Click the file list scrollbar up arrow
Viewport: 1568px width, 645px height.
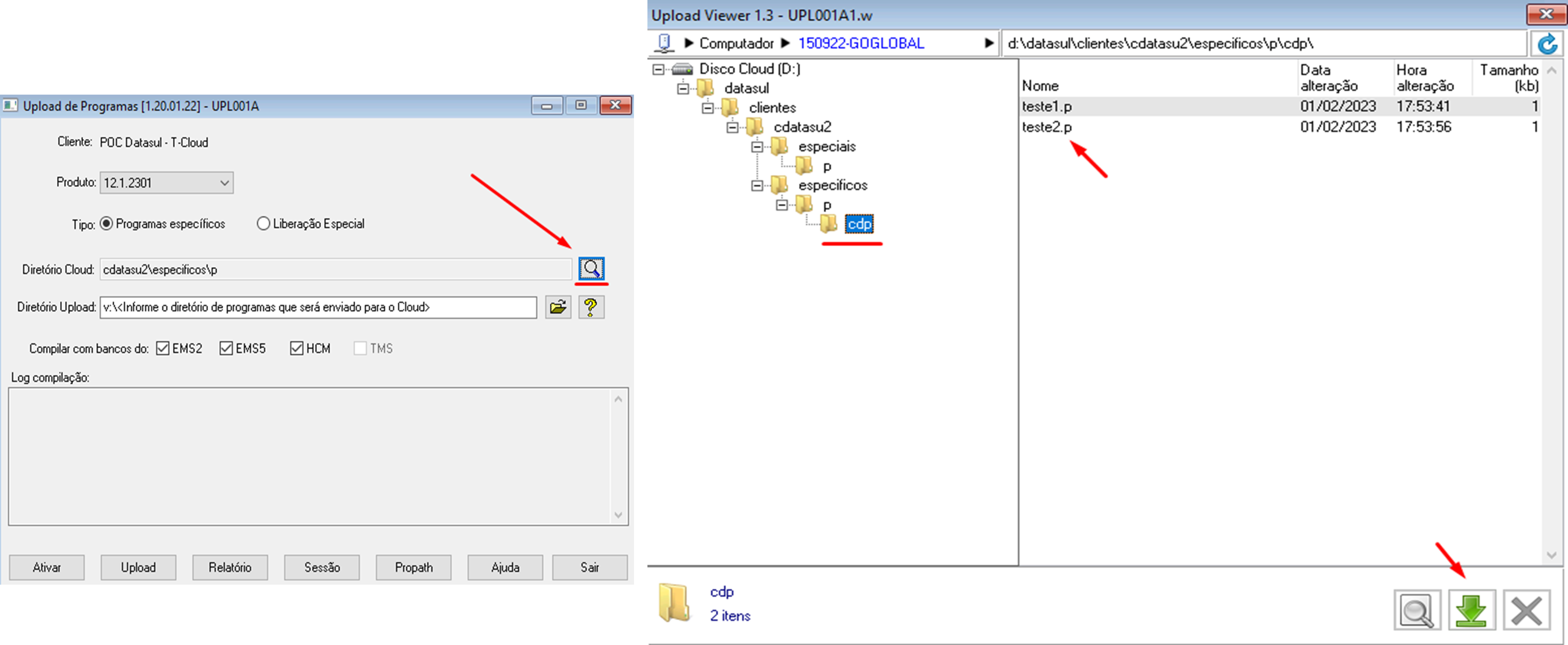click(1551, 71)
